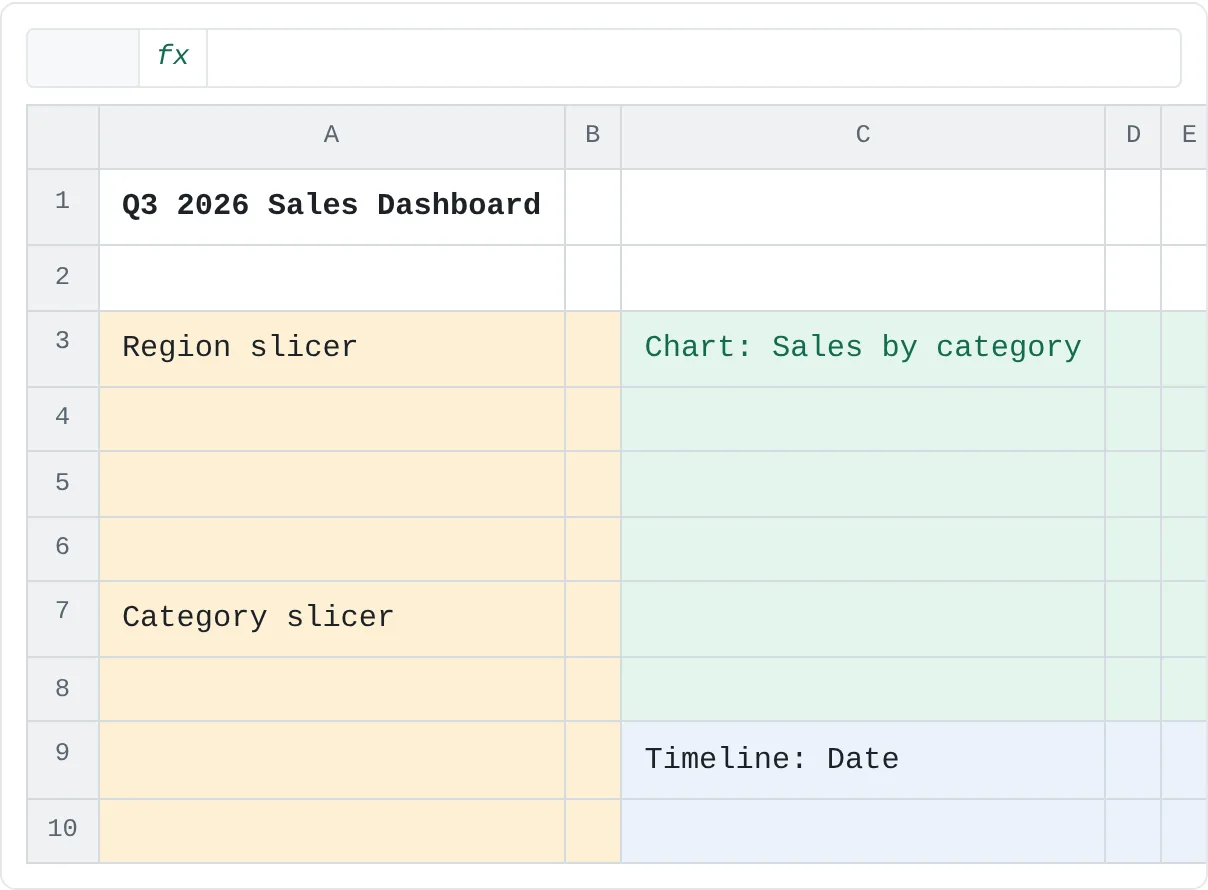
Task: Click the fx function icon
Action: (173, 57)
